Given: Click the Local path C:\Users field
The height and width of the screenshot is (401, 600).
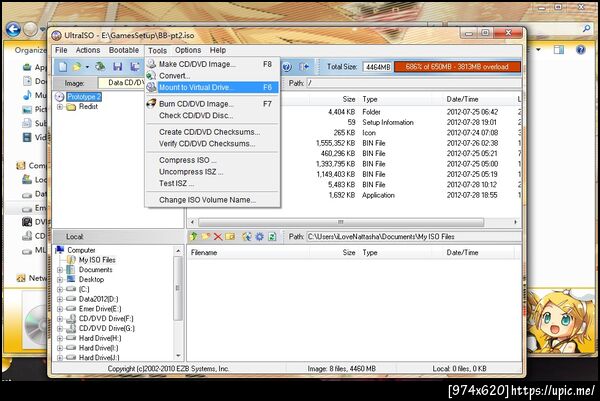Looking at the screenshot, I should pyautogui.click(x=414, y=237).
